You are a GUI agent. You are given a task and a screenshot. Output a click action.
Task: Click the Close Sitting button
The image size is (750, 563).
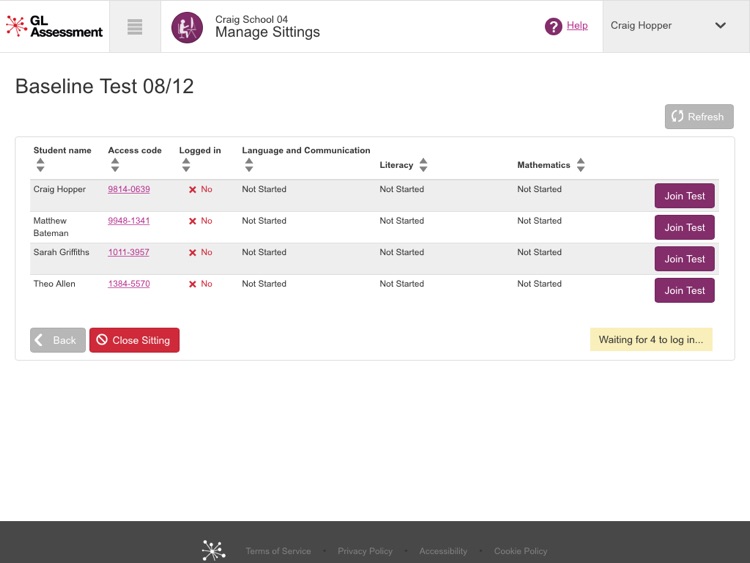point(134,340)
